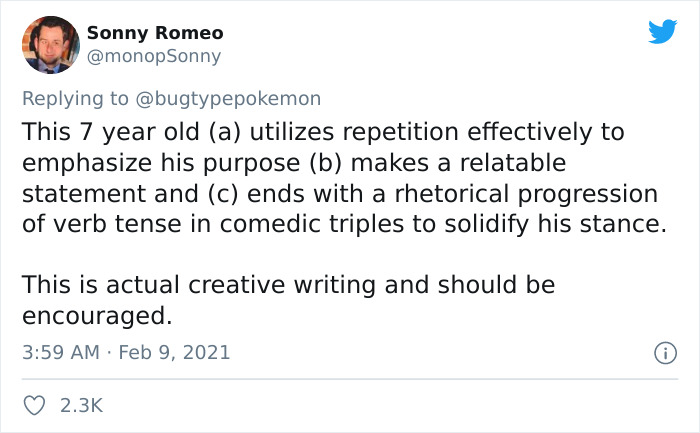Click the Twitter bird logo

pos(662,32)
